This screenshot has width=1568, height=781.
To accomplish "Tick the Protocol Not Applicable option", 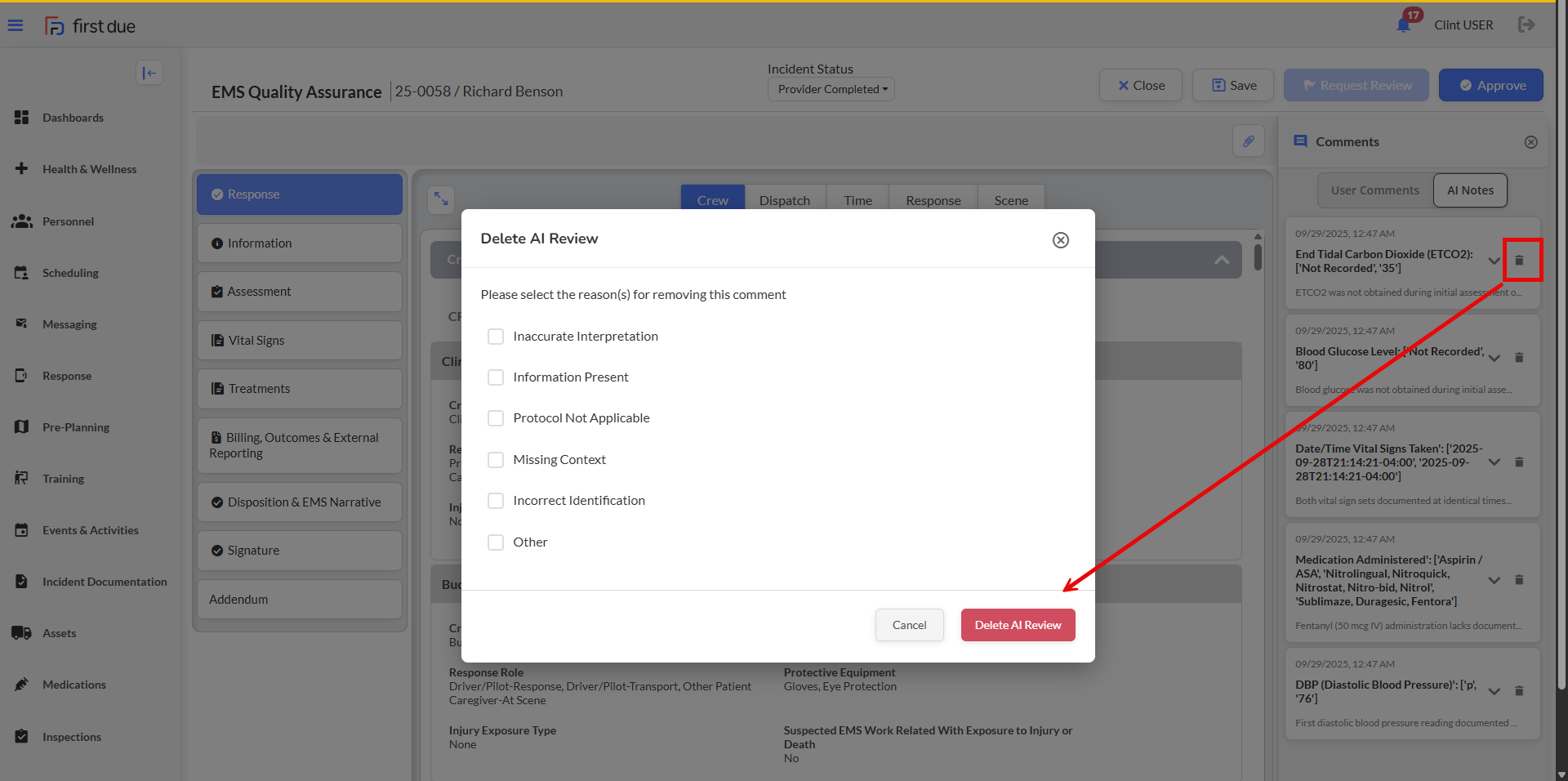I will (496, 418).
